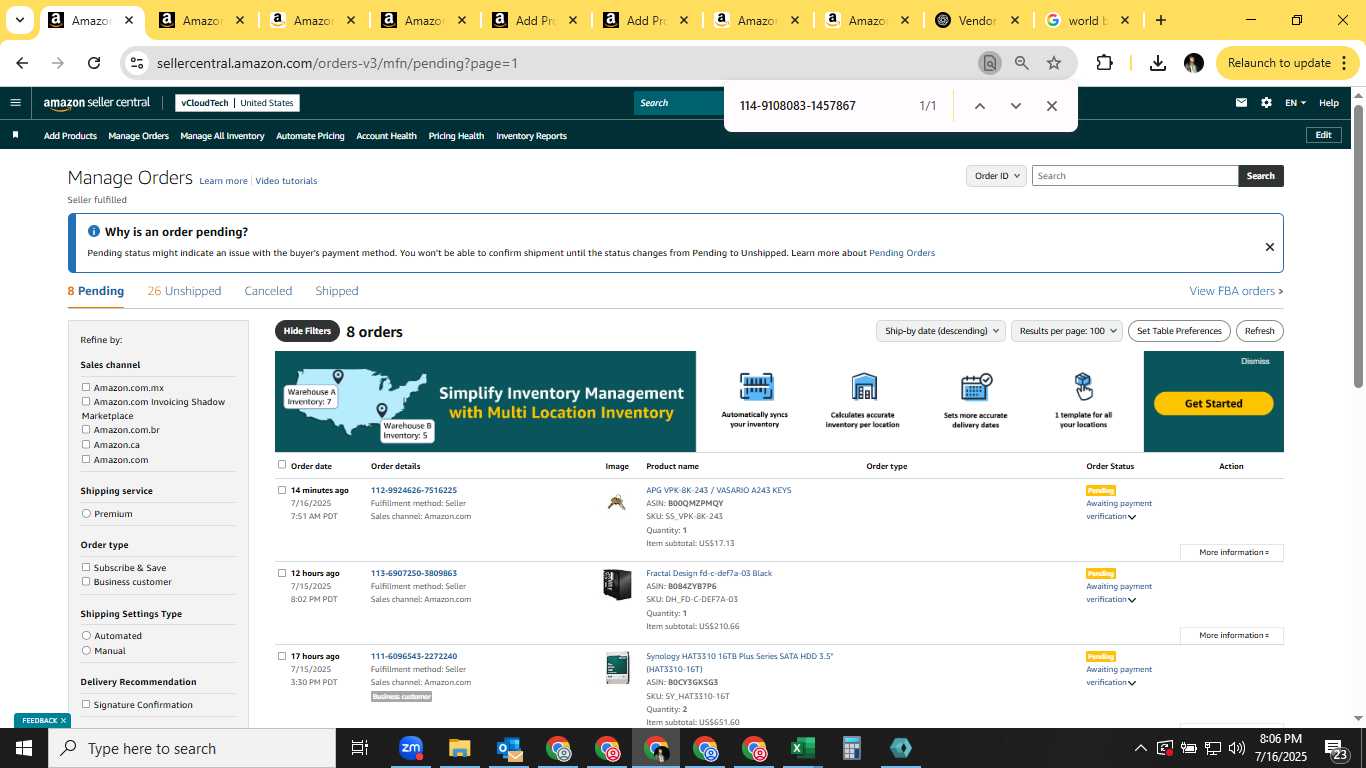The height and width of the screenshot is (768, 1366).
Task: Open File Explorer from the taskbar
Action: (x=459, y=748)
